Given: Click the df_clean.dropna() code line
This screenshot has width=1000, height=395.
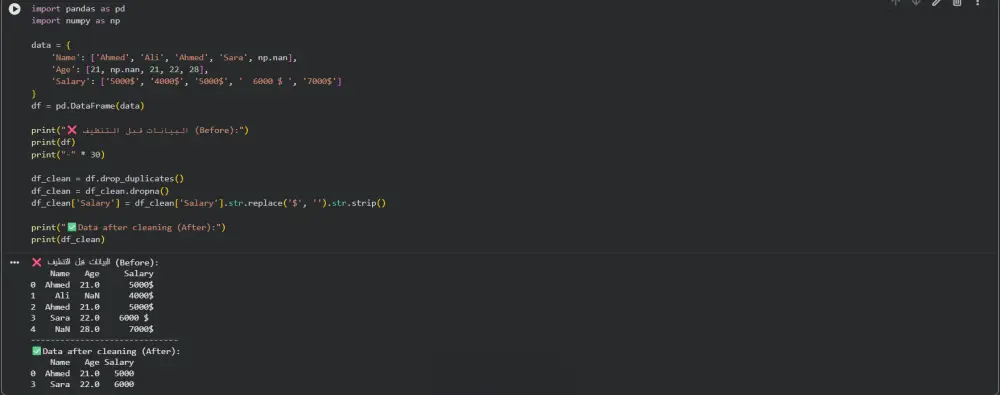Looking at the screenshot, I should pyautogui.click(x=100, y=191).
